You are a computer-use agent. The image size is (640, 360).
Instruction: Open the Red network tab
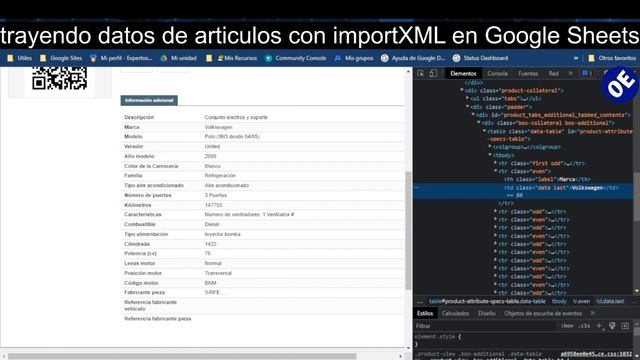coord(553,73)
